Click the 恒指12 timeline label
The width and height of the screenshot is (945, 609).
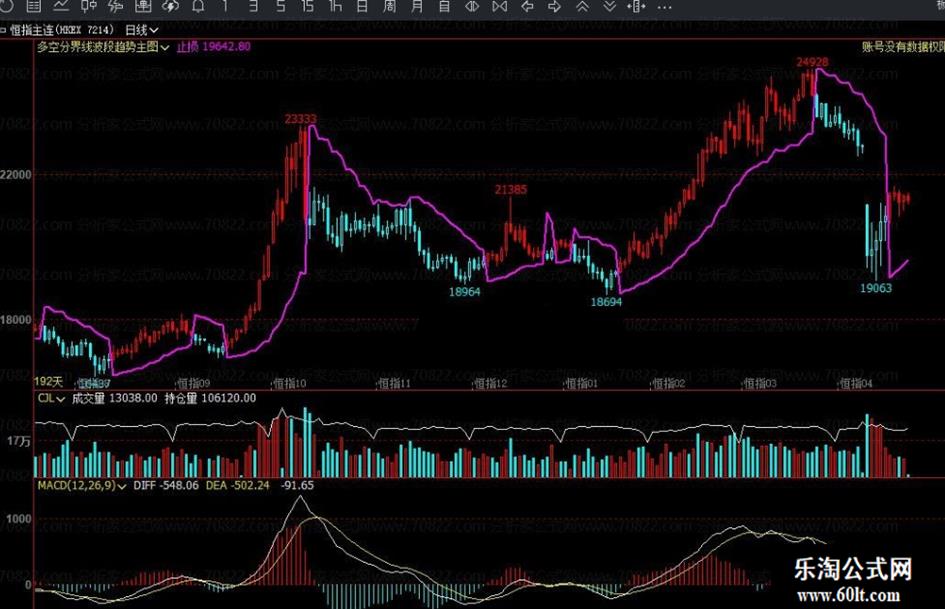click(x=491, y=383)
